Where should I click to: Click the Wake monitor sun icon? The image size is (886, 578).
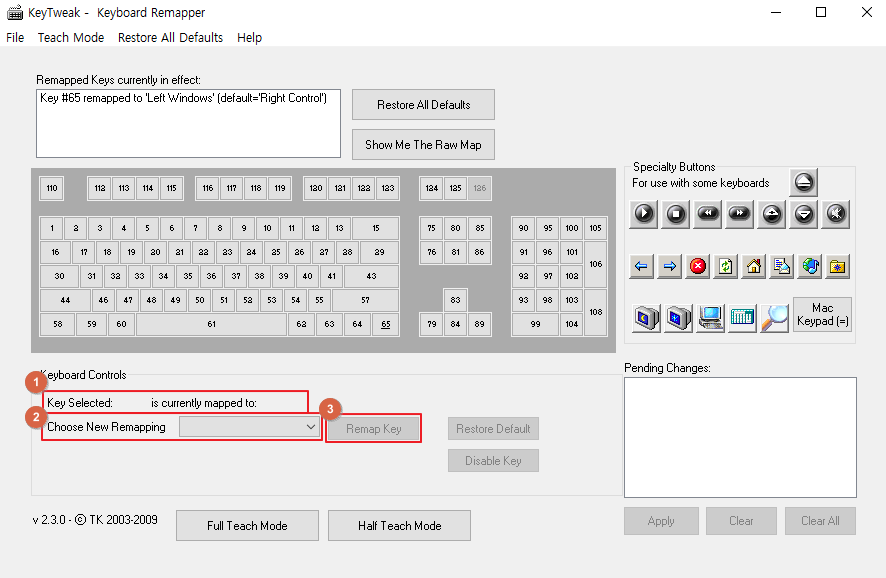(677, 318)
